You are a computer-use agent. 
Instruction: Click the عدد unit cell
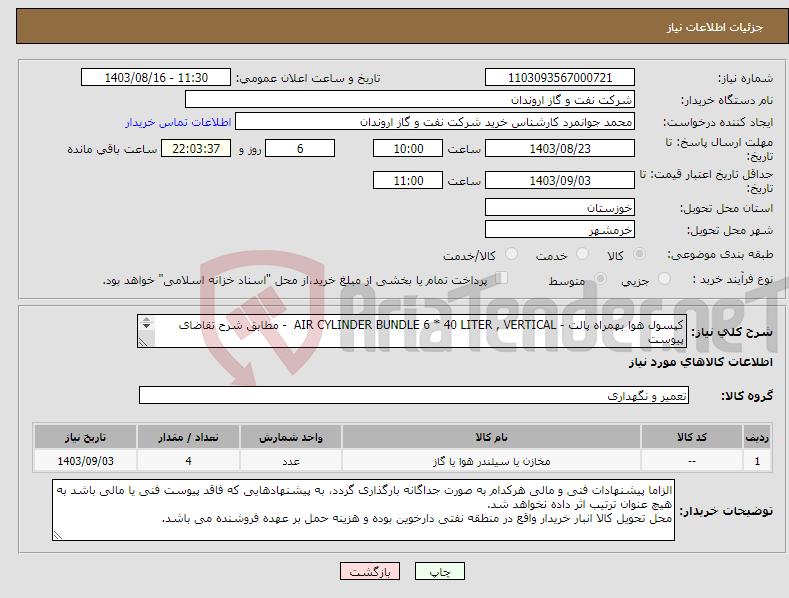291,461
